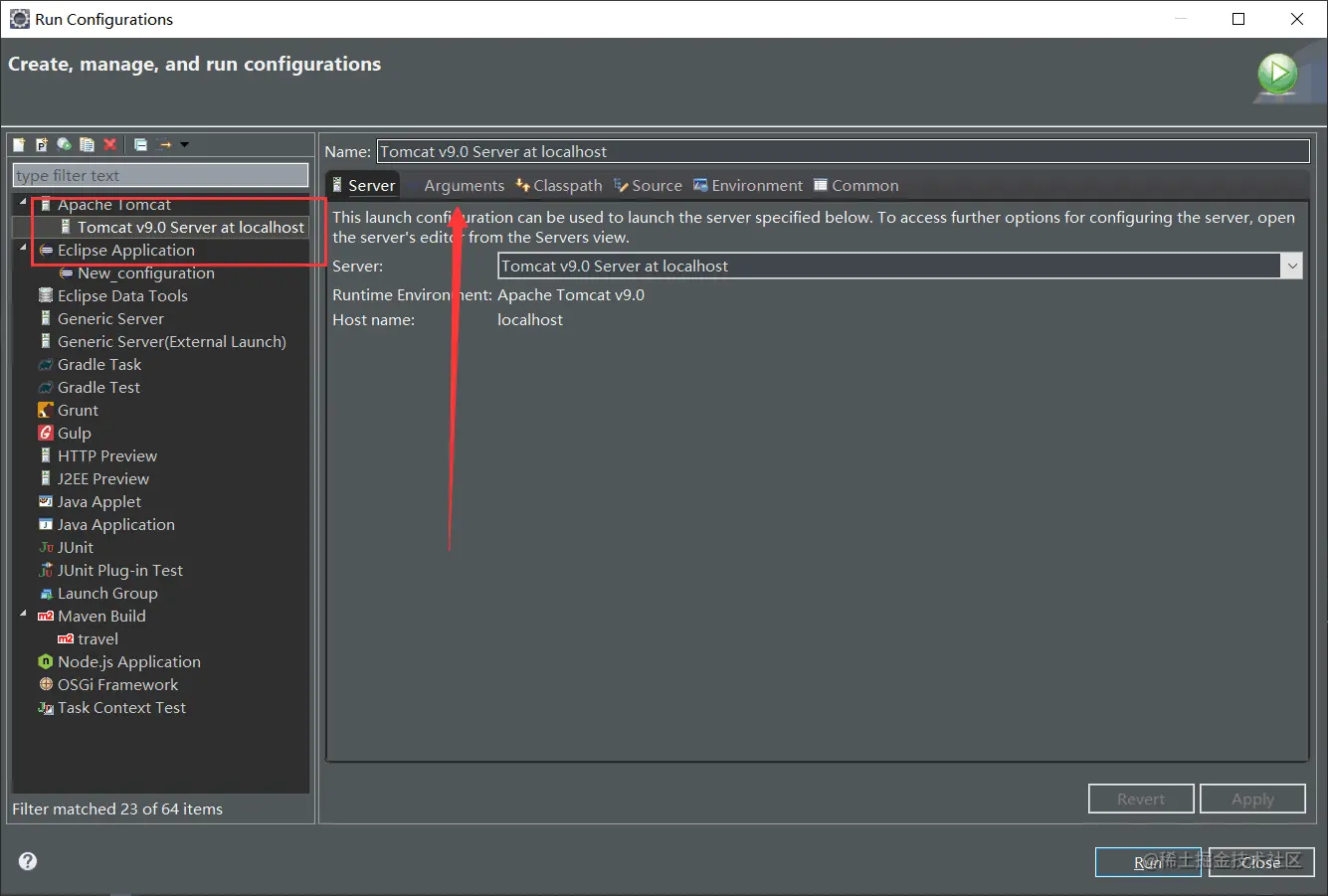Click the red Gulp icon
The height and width of the screenshot is (896, 1328).
coord(46,433)
